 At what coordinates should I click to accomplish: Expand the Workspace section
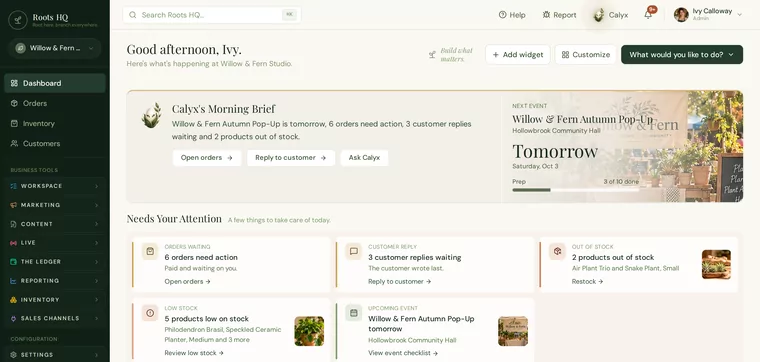pyautogui.click(x=96, y=186)
